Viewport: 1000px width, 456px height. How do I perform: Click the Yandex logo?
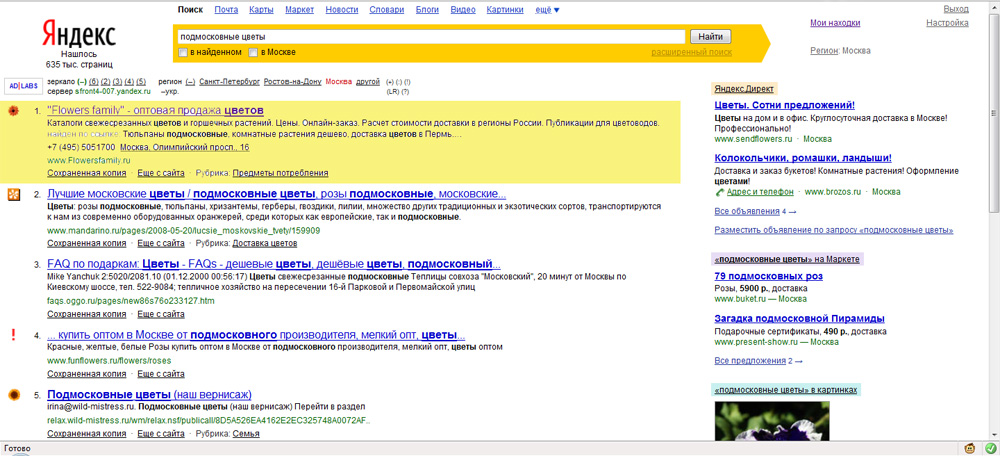pos(79,34)
